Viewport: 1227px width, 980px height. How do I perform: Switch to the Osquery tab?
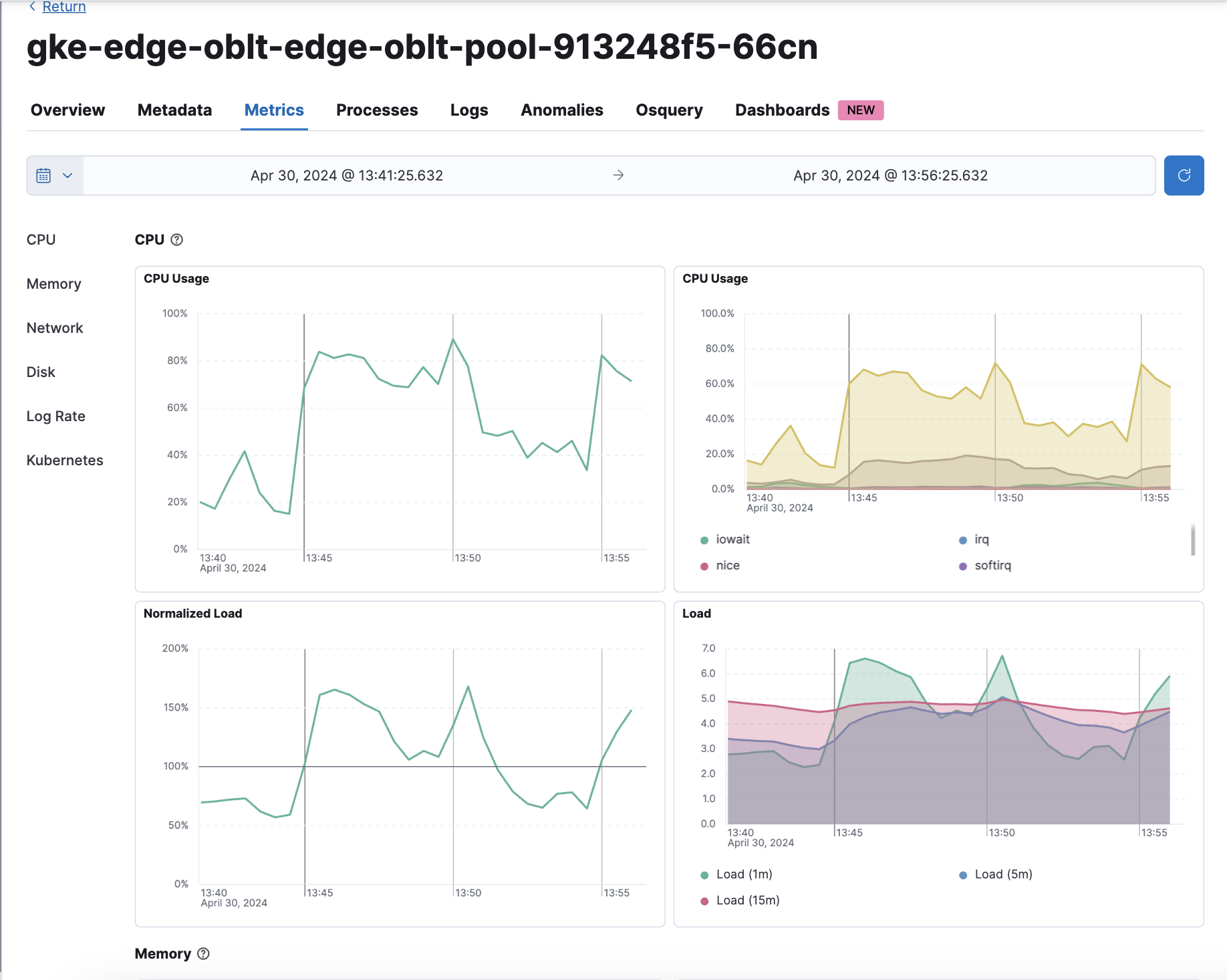coord(669,110)
